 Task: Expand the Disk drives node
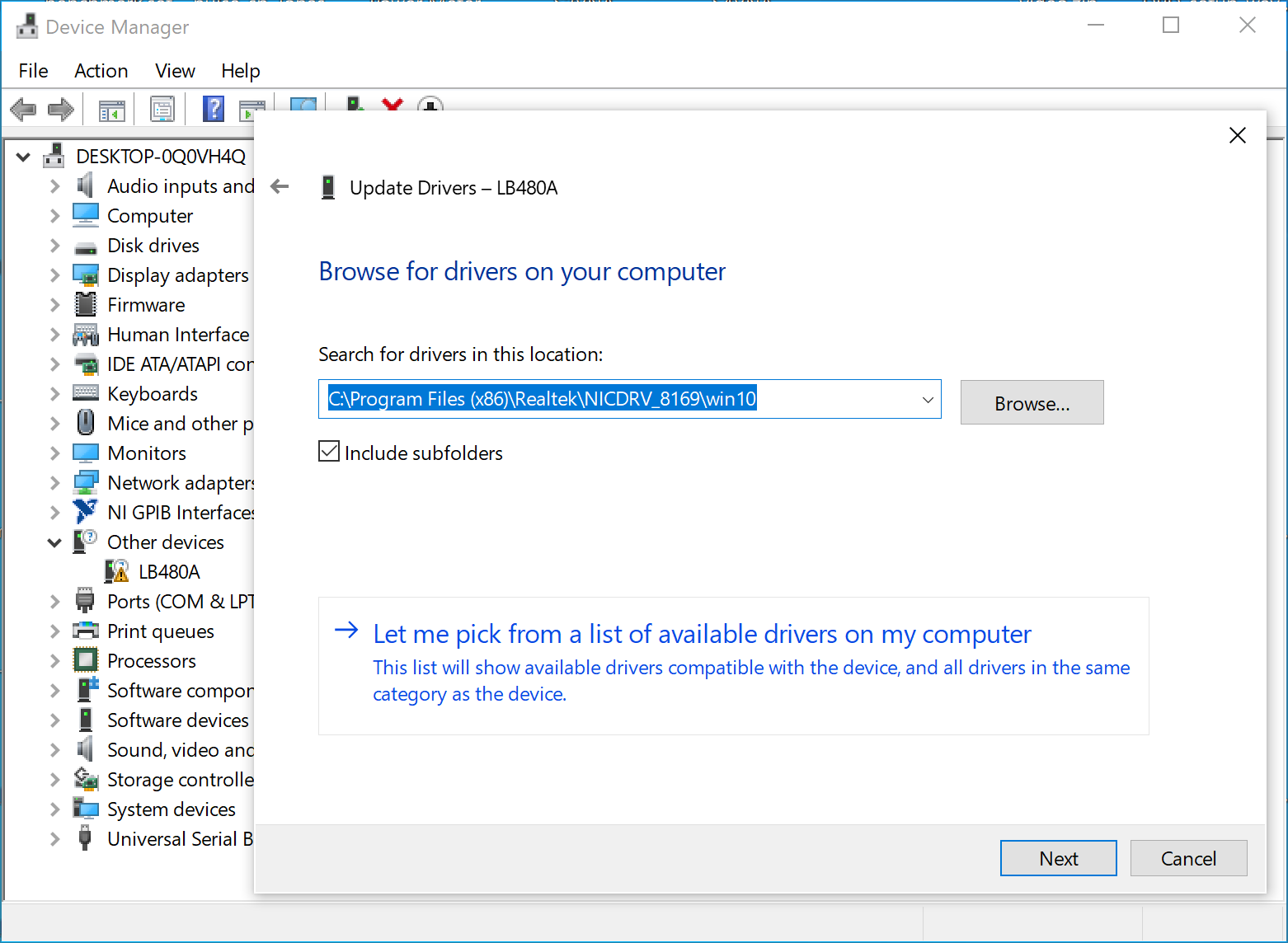(54, 246)
